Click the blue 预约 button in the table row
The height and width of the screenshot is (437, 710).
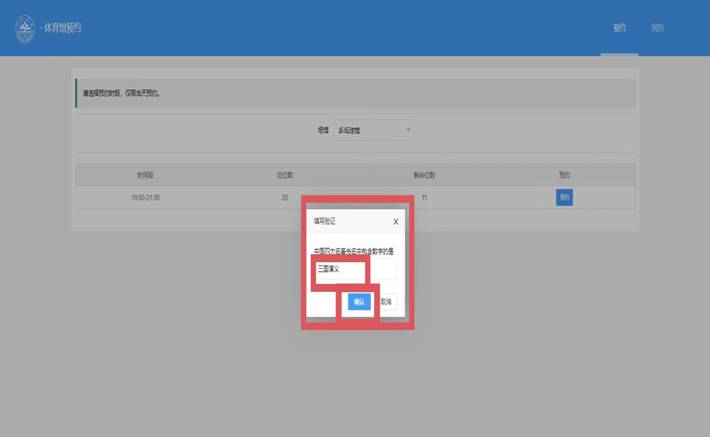point(564,198)
